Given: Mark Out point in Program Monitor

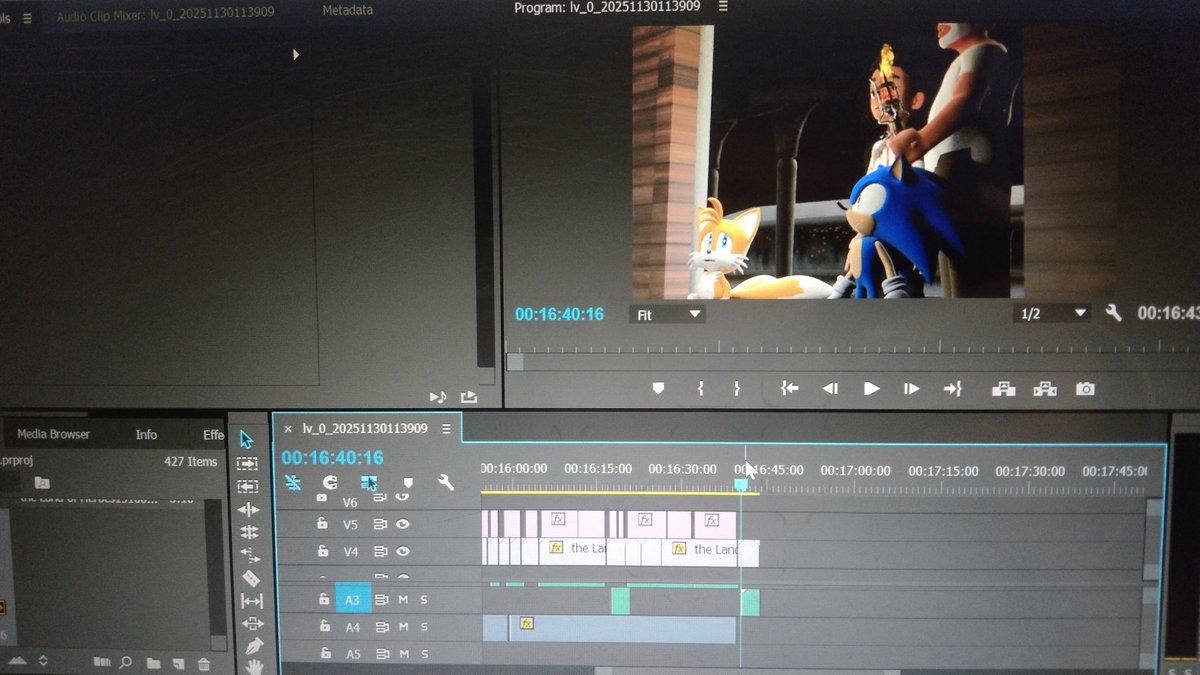Looking at the screenshot, I should (737, 388).
